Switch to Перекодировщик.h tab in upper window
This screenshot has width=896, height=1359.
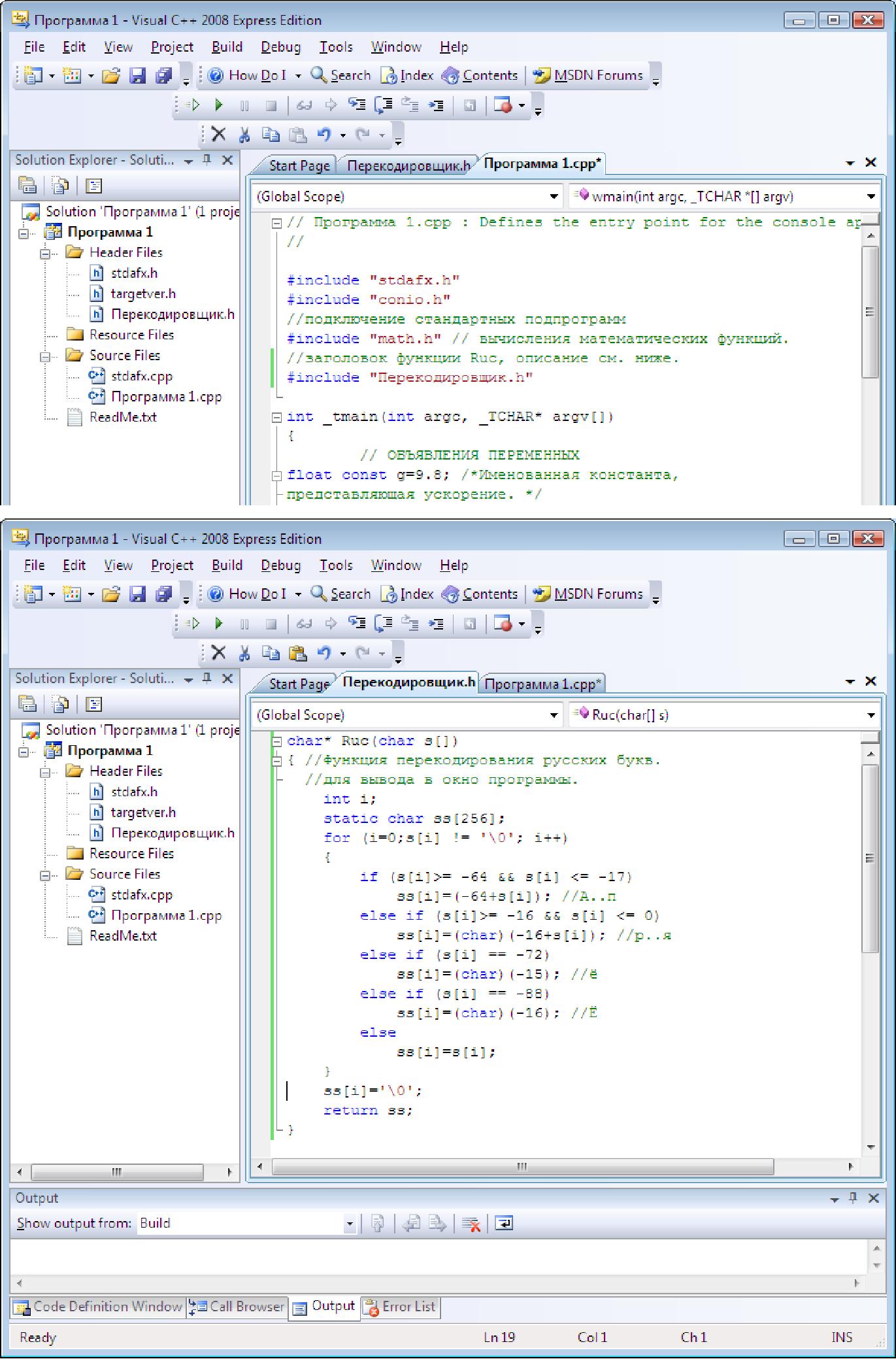(x=408, y=165)
